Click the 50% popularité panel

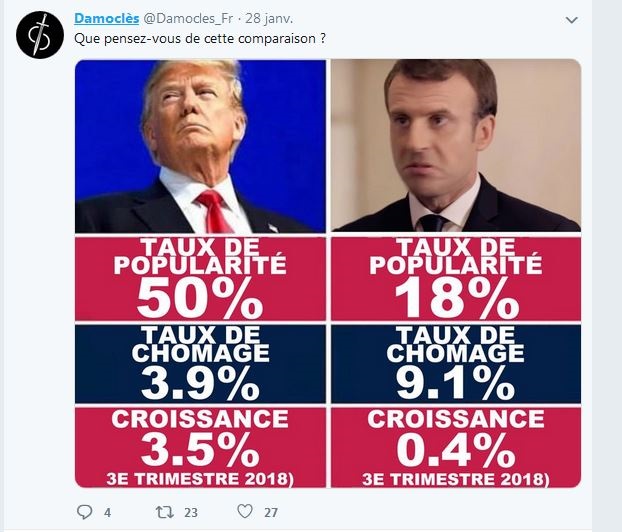click(200, 277)
